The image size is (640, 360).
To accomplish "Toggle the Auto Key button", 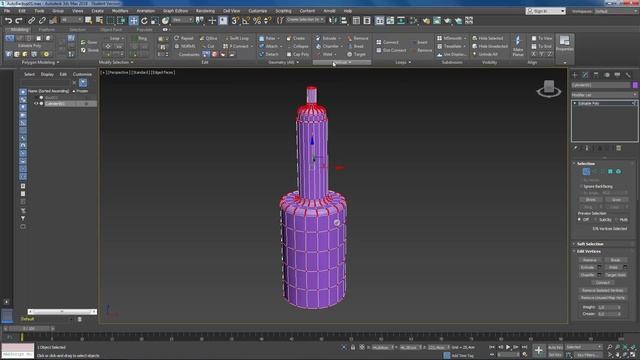I will 555,347.
